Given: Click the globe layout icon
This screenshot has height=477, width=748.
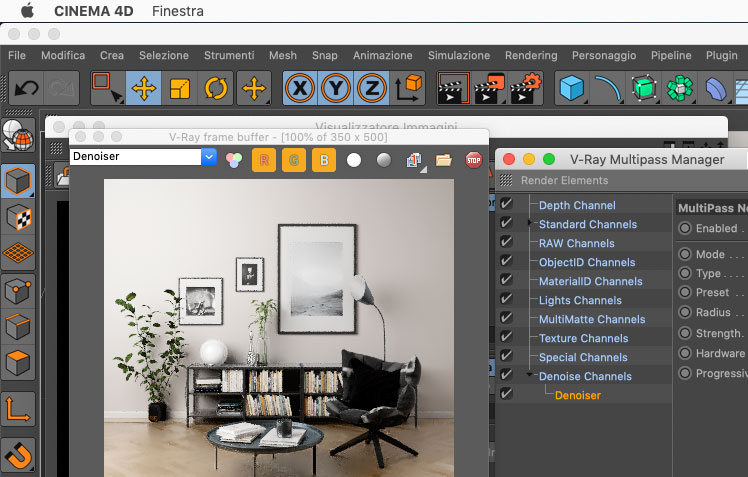Looking at the screenshot, I should pyautogui.click(x=18, y=135).
